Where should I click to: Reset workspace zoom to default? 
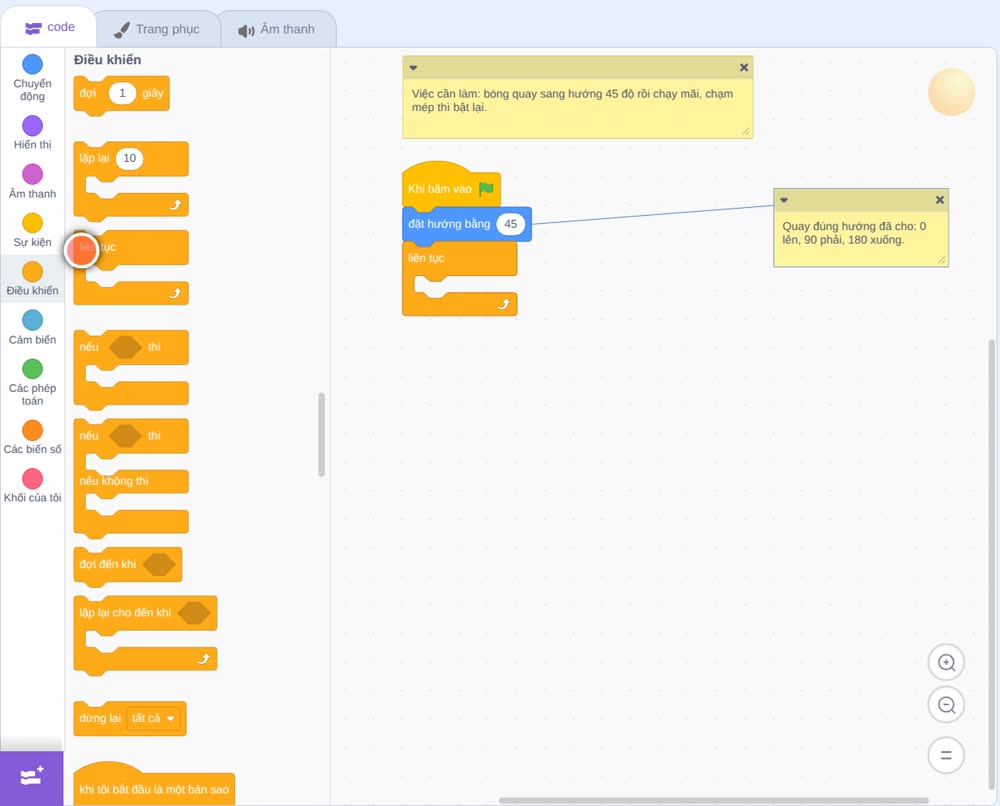click(946, 755)
